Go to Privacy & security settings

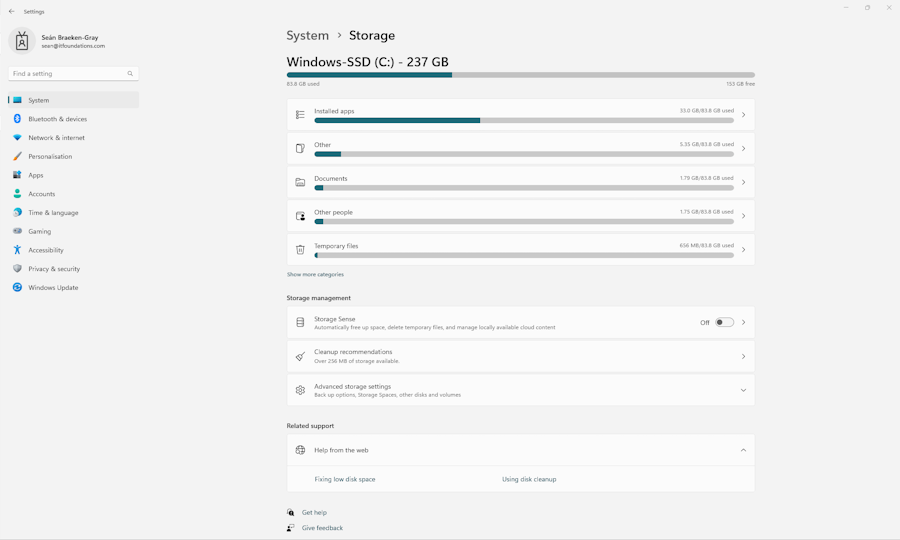tap(54, 269)
